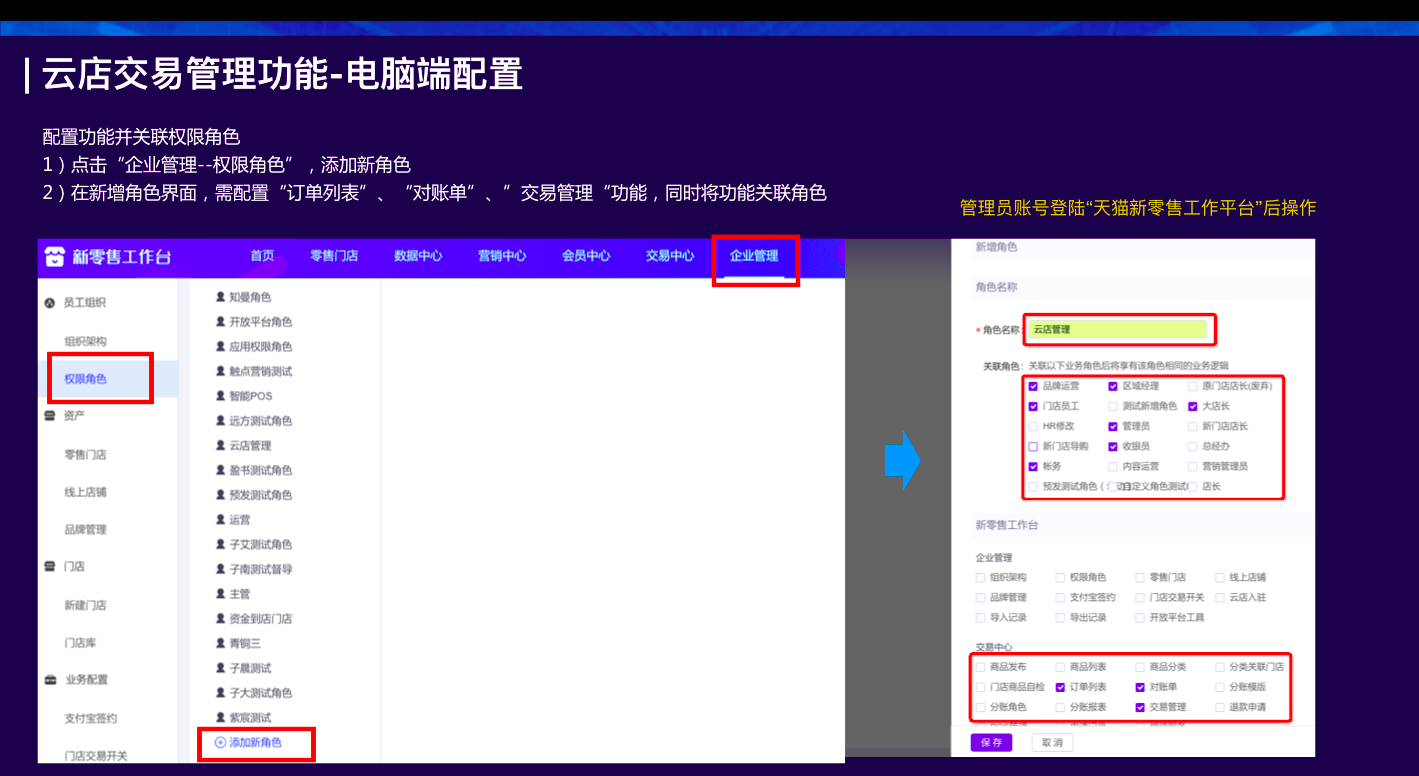Screen dimensions: 1419x776
Task: Check the 内容运营 checkbox
Action: [x=1113, y=466]
